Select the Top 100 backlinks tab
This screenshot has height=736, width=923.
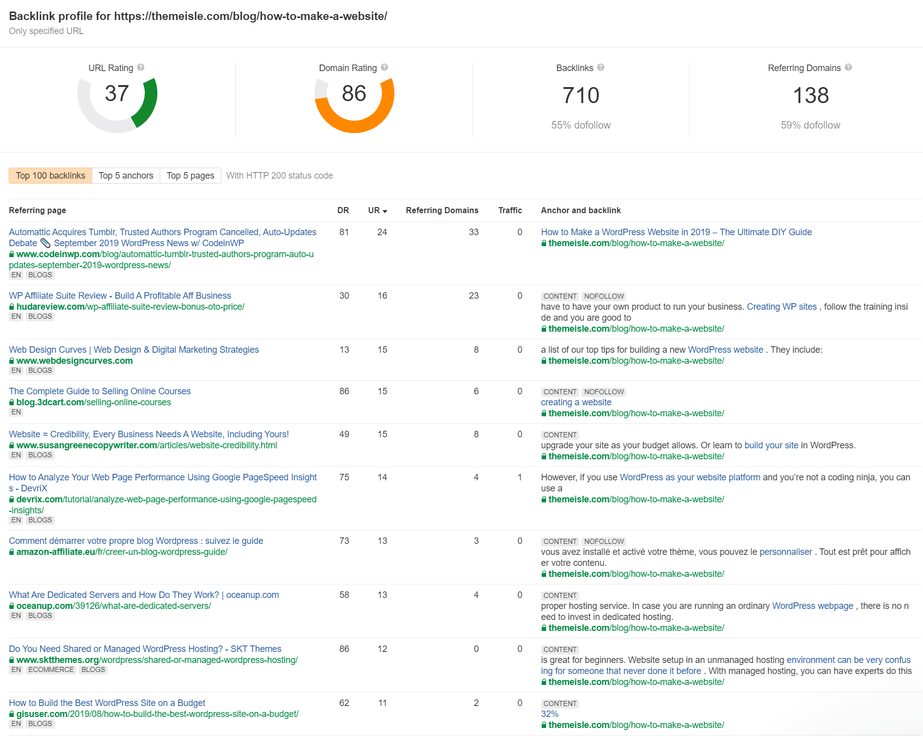click(50, 175)
